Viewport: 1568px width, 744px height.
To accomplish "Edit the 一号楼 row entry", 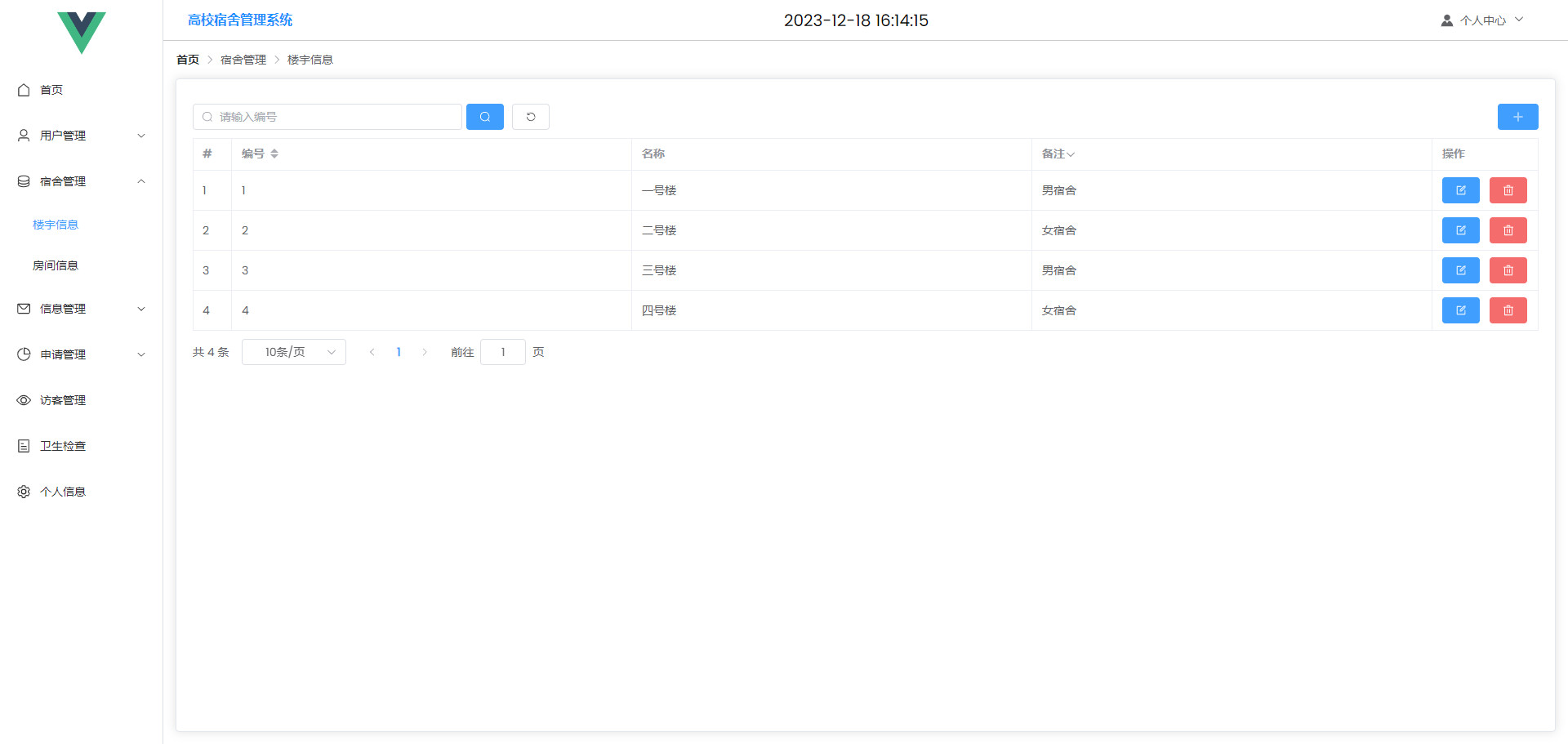I will click(x=1460, y=190).
